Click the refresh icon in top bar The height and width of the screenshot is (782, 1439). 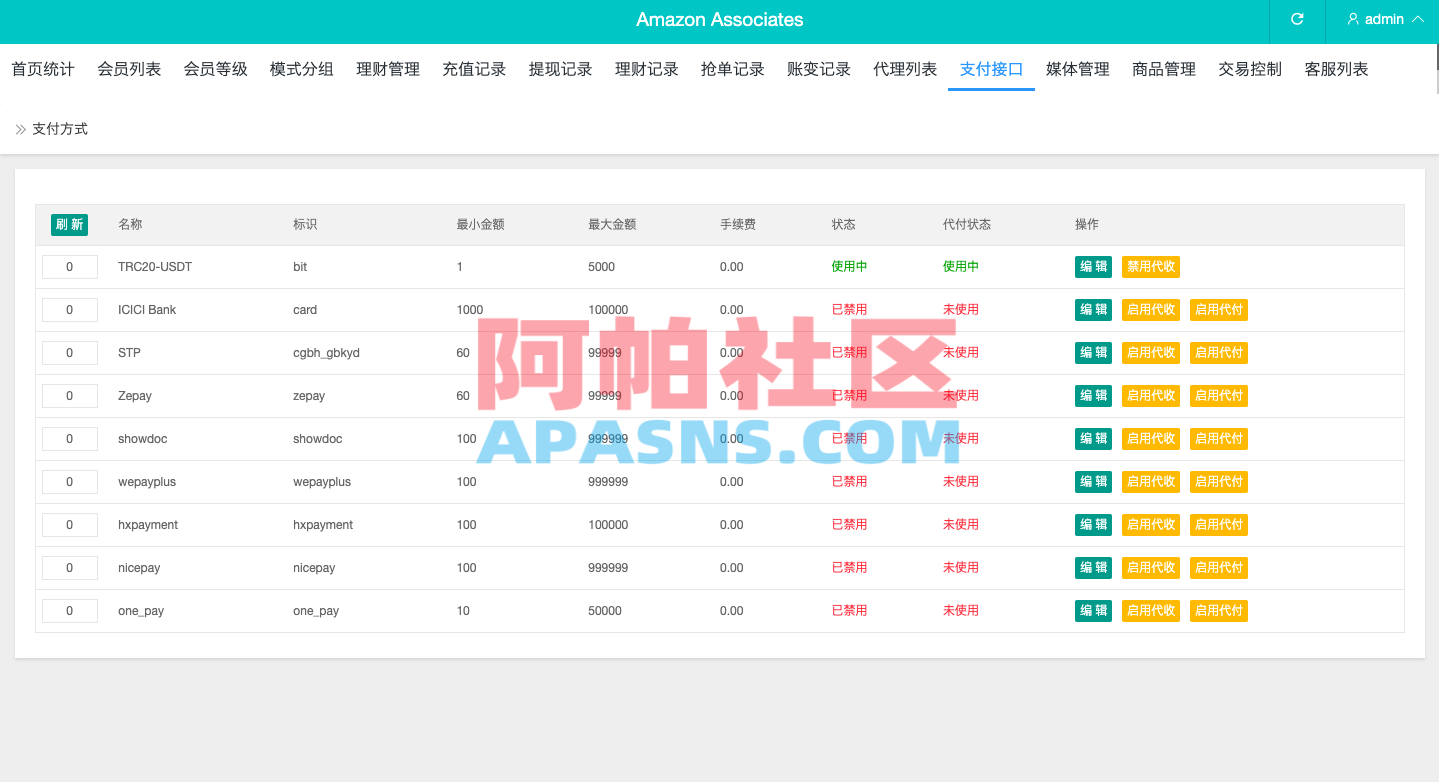coord(1297,19)
